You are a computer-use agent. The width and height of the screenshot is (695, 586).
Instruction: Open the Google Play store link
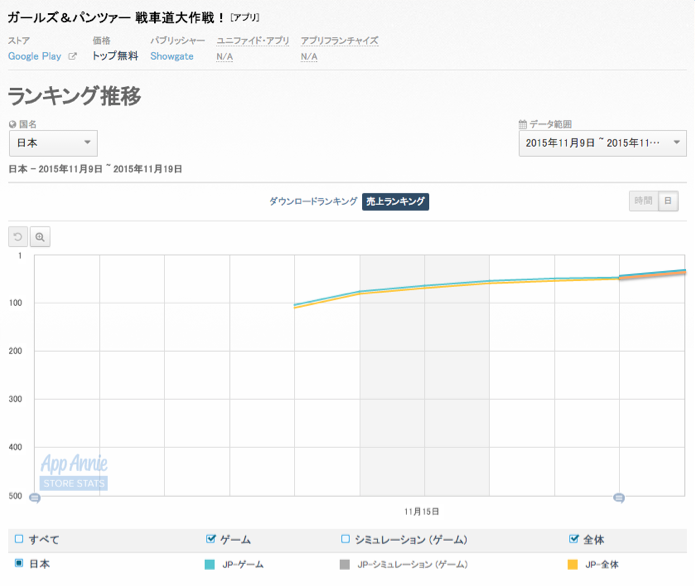[x=35, y=56]
